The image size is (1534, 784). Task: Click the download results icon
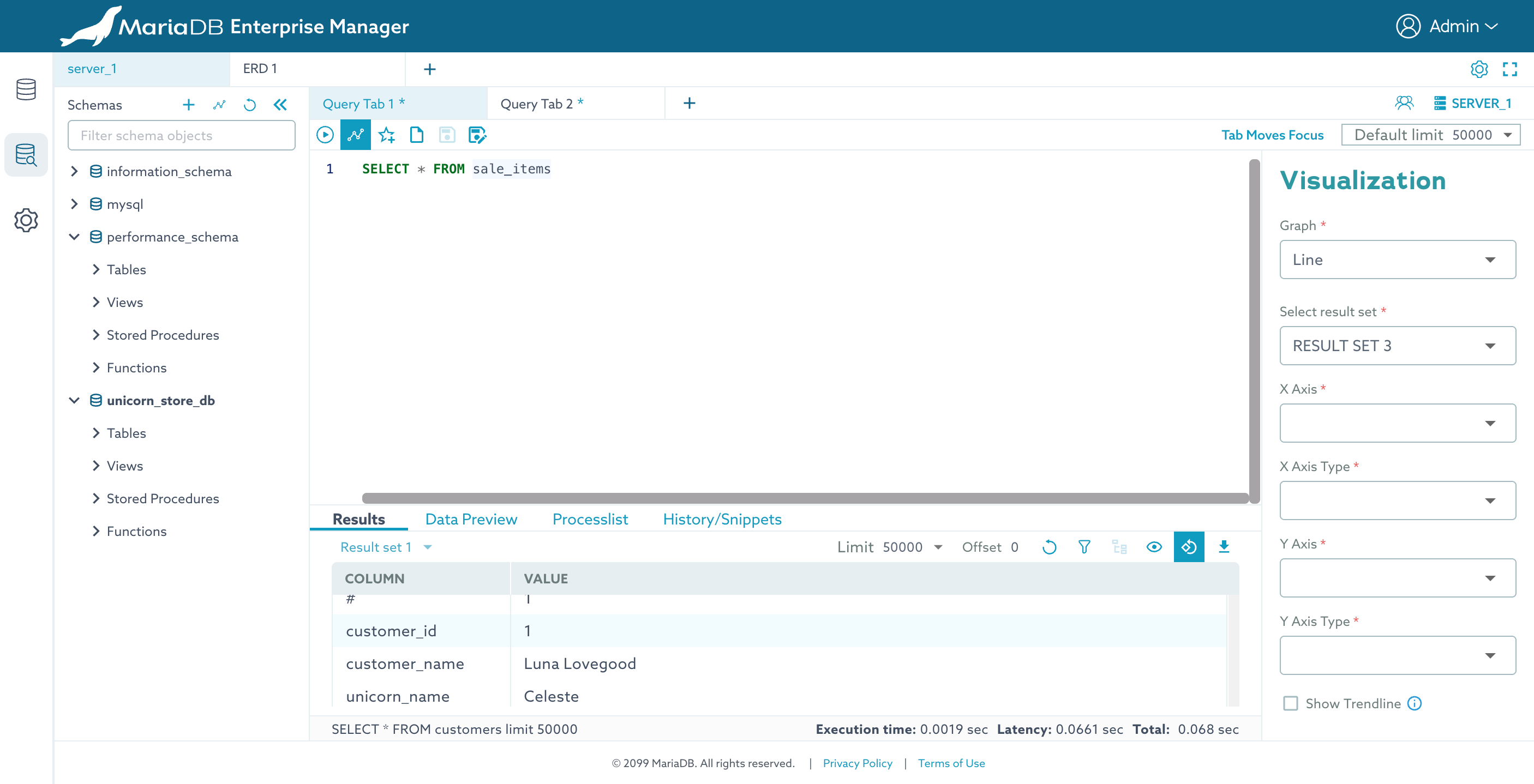coord(1224,546)
